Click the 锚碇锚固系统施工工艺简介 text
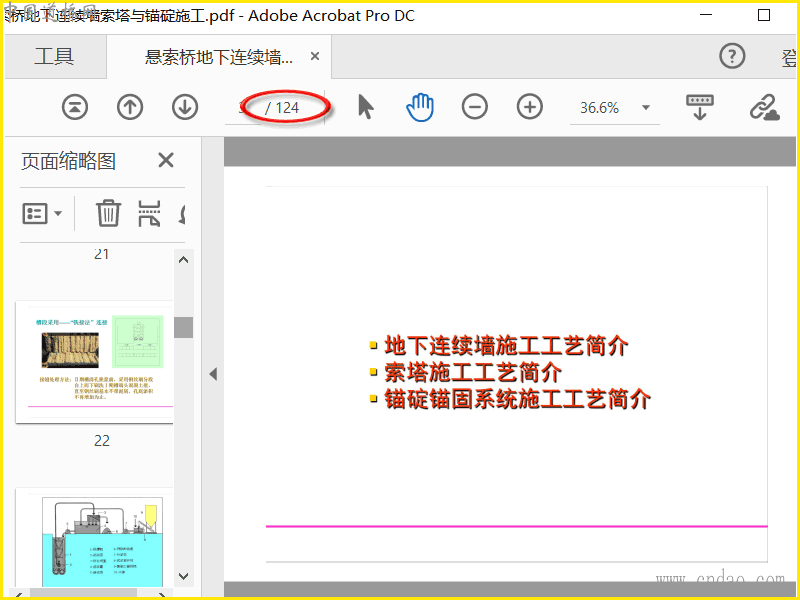 point(517,398)
